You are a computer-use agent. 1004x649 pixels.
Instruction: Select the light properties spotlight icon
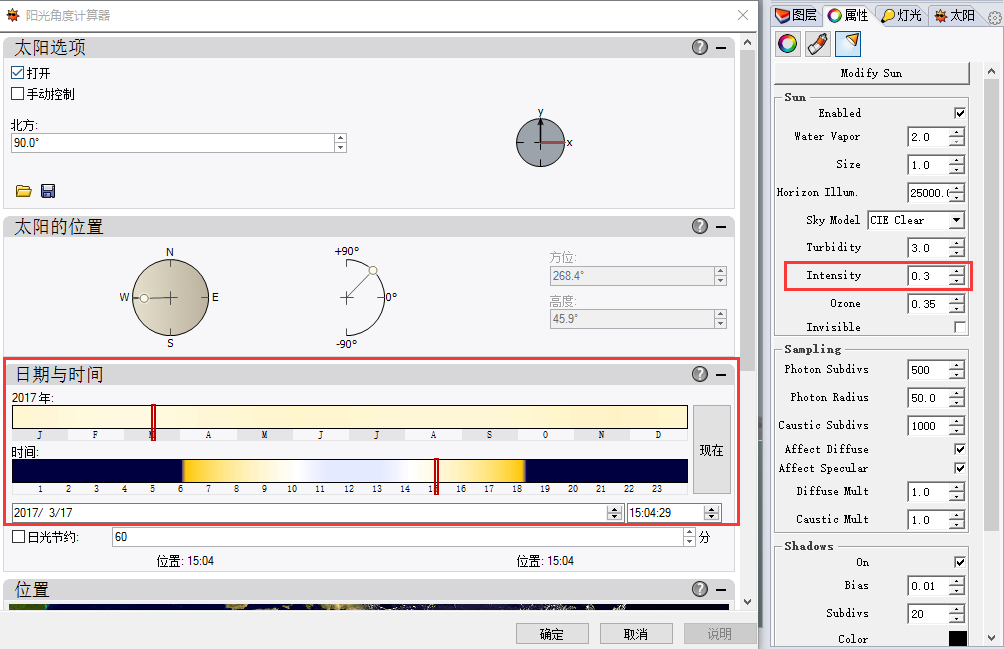[x=848, y=43]
